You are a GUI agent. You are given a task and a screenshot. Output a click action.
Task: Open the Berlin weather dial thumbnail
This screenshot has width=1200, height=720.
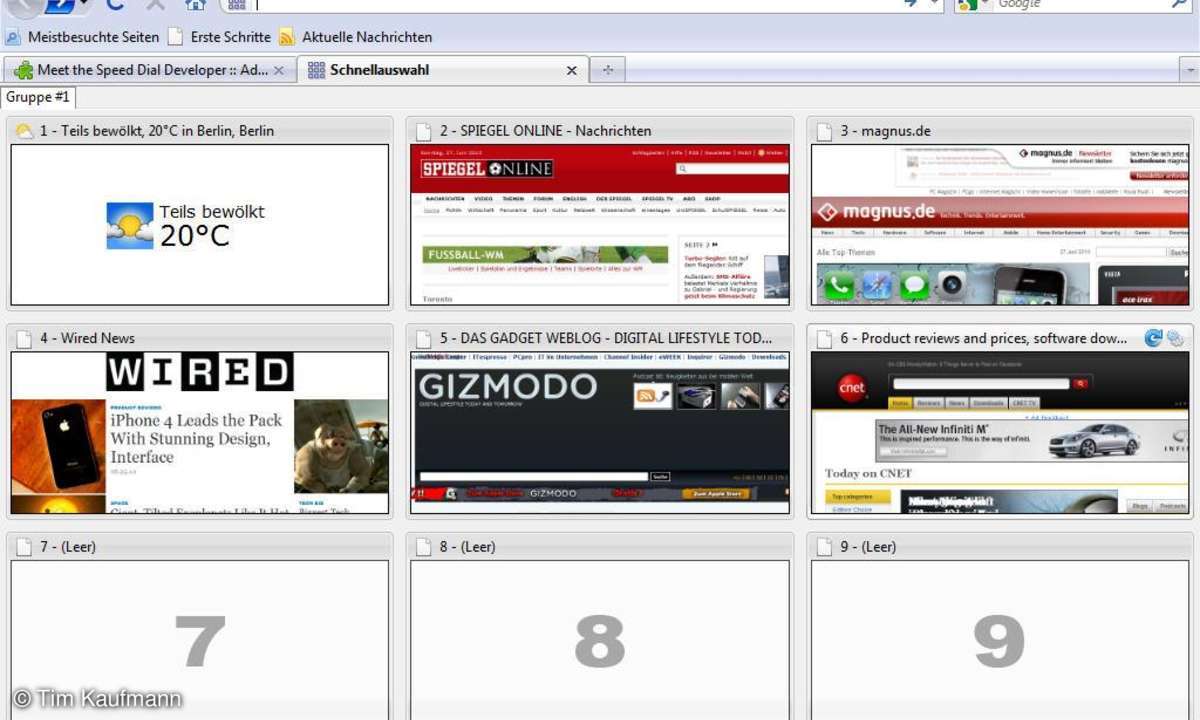(200, 225)
